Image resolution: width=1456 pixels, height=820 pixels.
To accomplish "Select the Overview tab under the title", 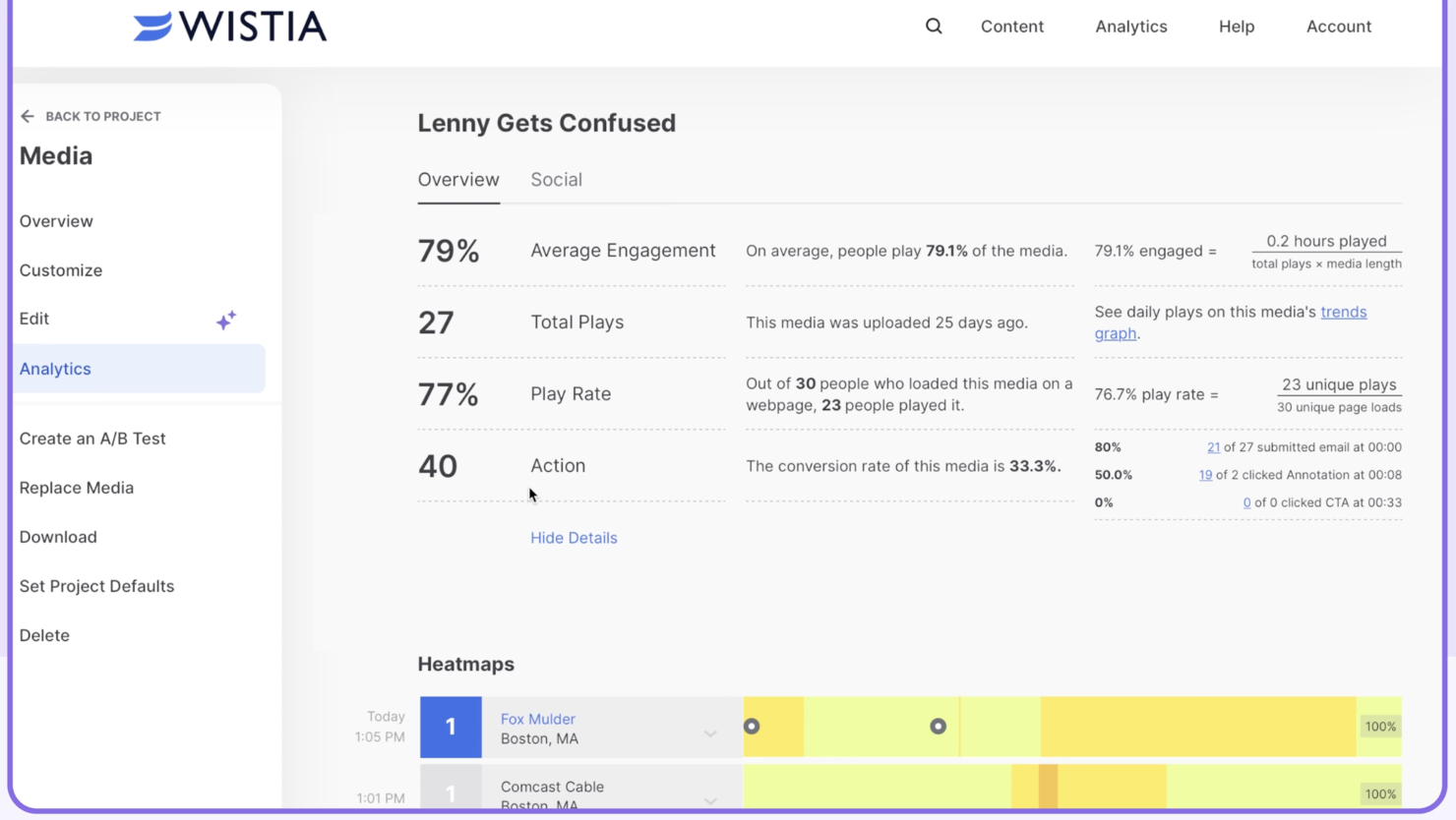I will pyautogui.click(x=458, y=180).
